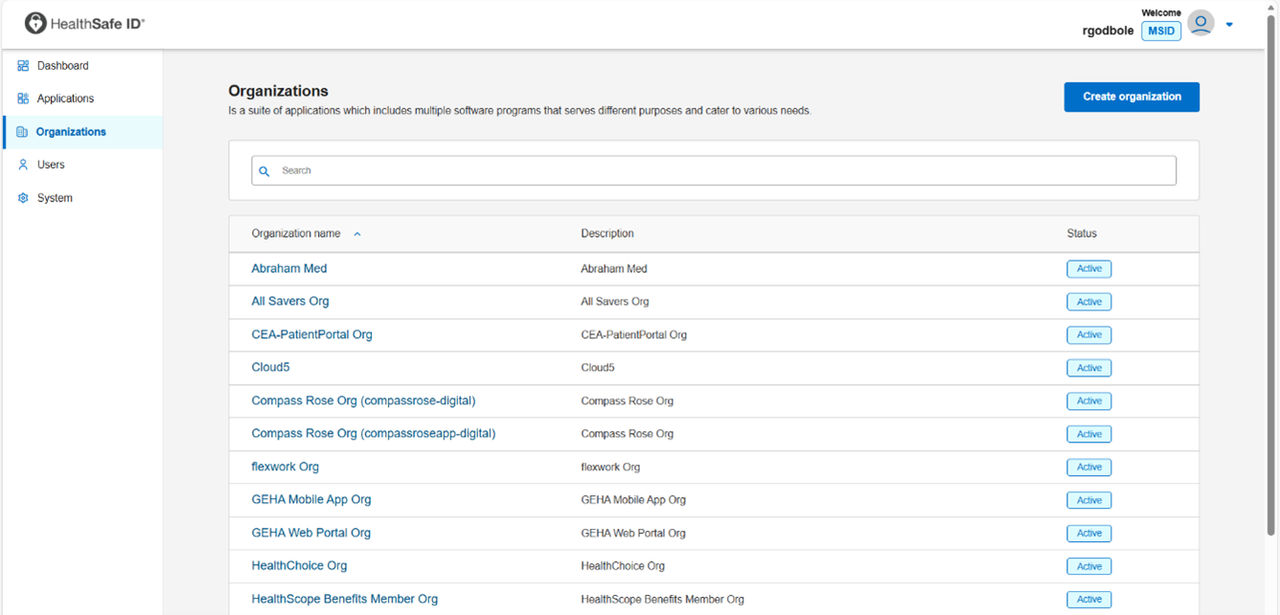
Task: Click Active badge for HealthScope Benefits Member Org
Action: pyautogui.click(x=1089, y=599)
